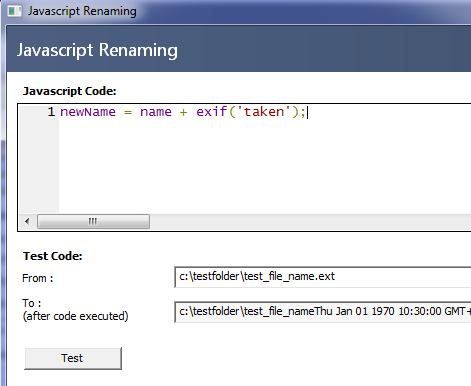Click the plus operator in the code

pos(183,112)
